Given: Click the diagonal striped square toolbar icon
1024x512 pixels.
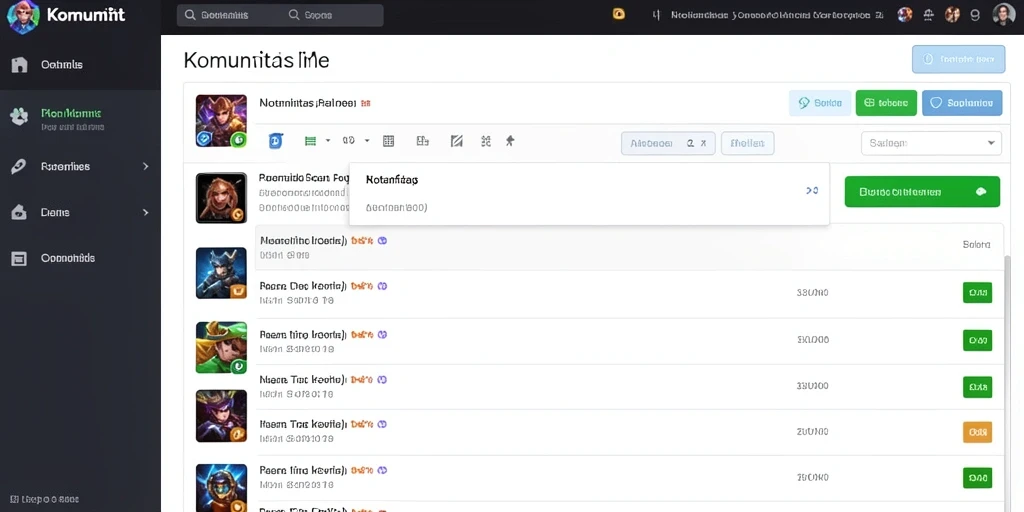Looking at the screenshot, I should click(456, 140).
